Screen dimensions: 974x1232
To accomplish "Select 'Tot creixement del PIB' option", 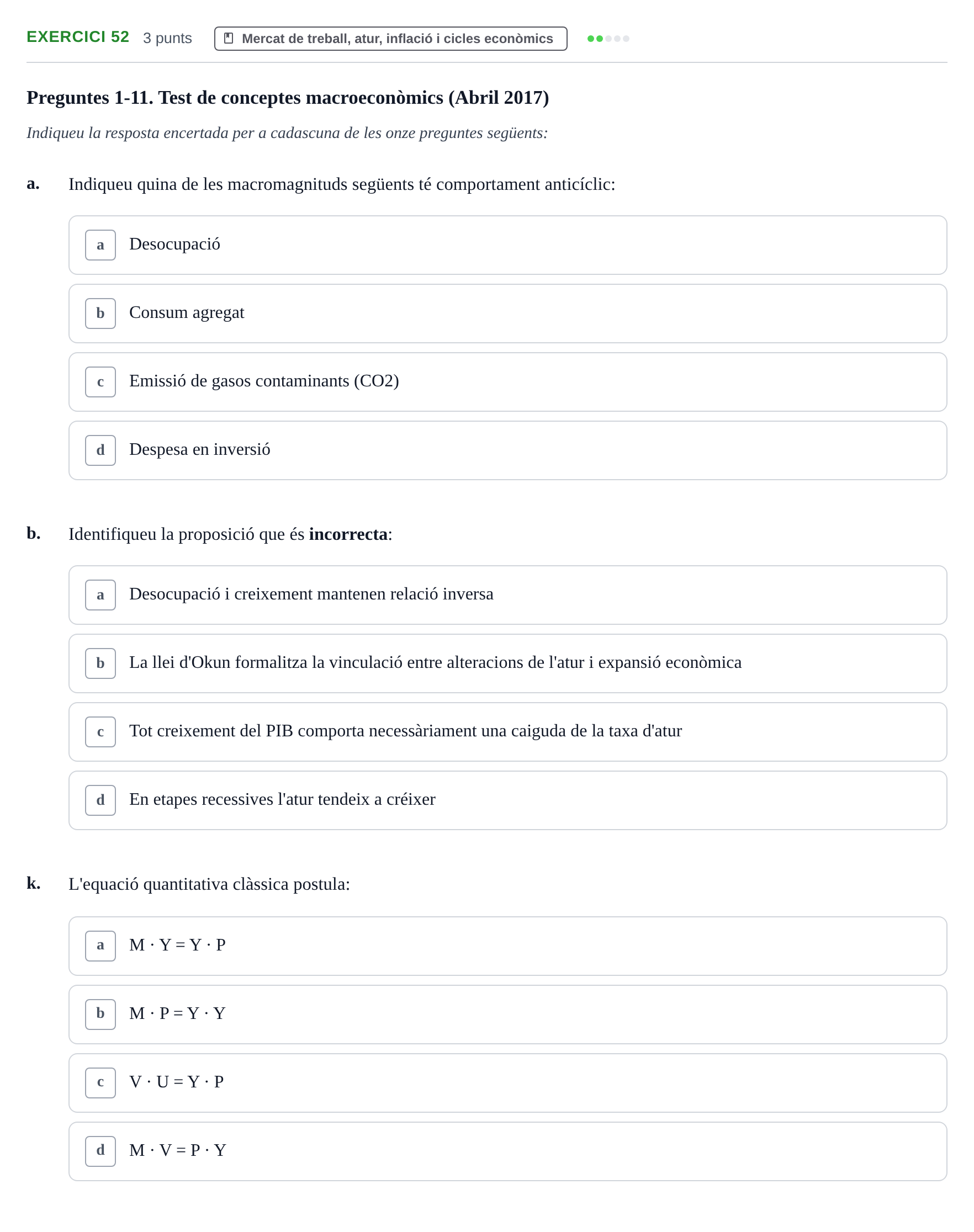I will click(x=507, y=732).
